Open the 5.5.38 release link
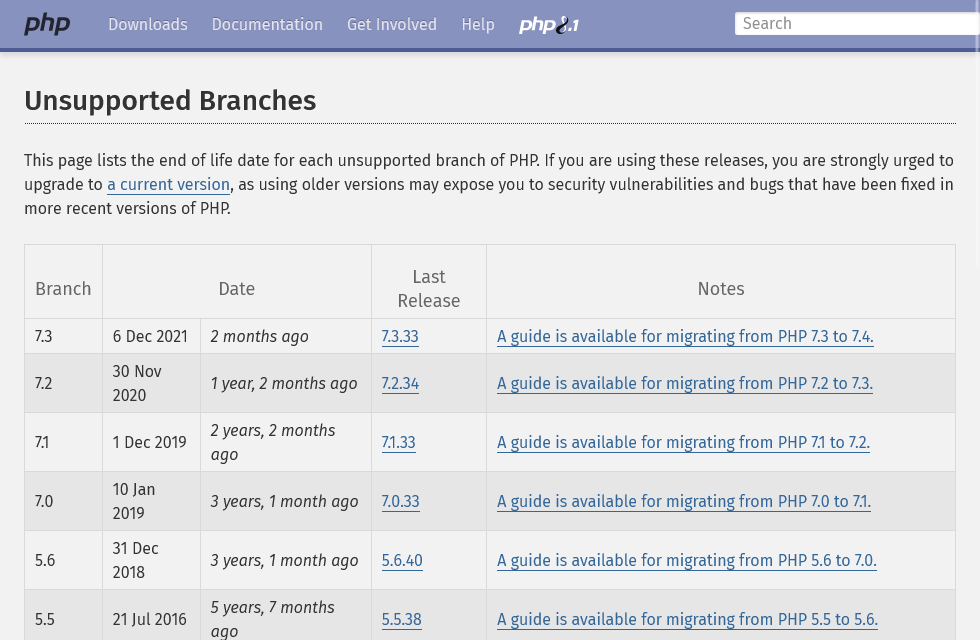Screen dimensions: 980x640 (401, 619)
